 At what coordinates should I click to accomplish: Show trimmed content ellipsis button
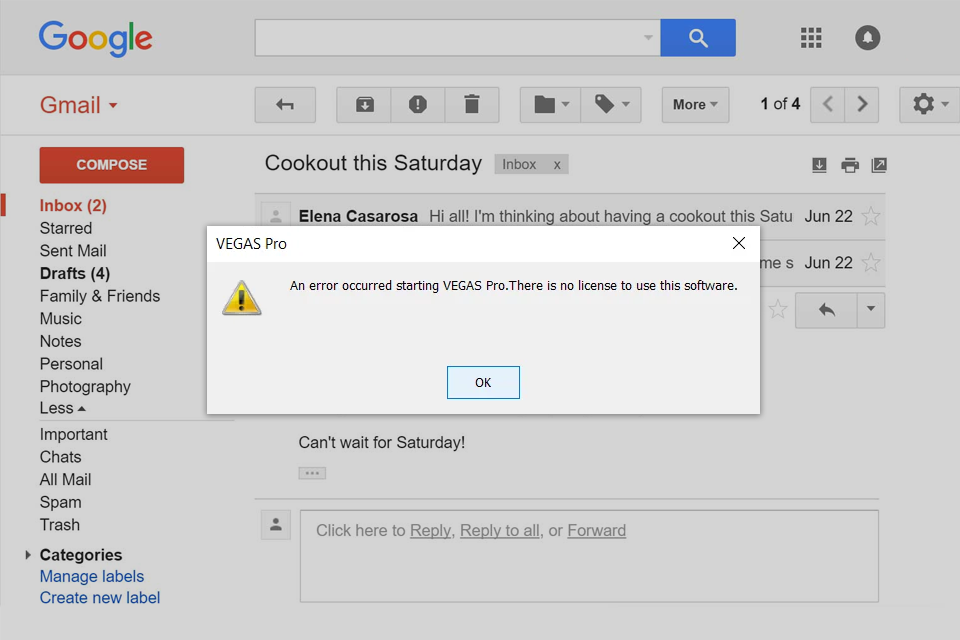[x=312, y=473]
